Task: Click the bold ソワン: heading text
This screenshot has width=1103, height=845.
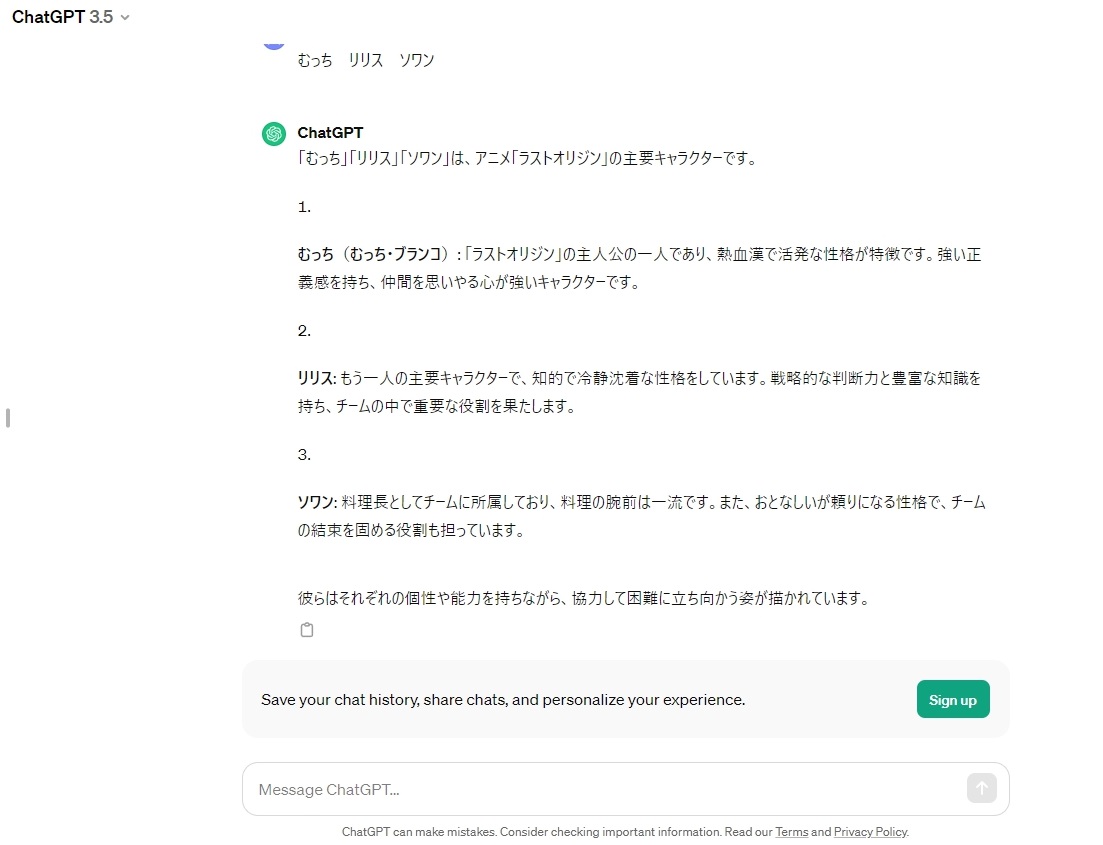Action: click(316, 503)
